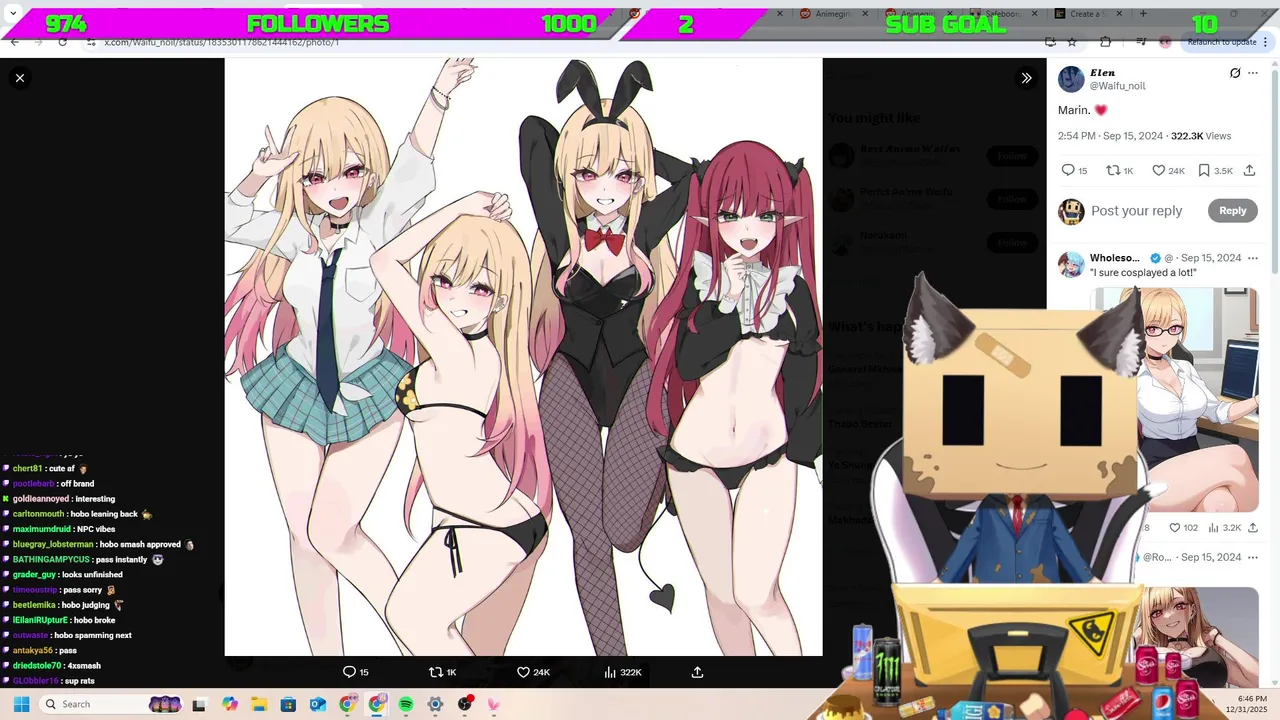The height and width of the screenshot is (720, 1280).
Task: Open the blonde office girl image in the first reply
Action: (x=1175, y=400)
